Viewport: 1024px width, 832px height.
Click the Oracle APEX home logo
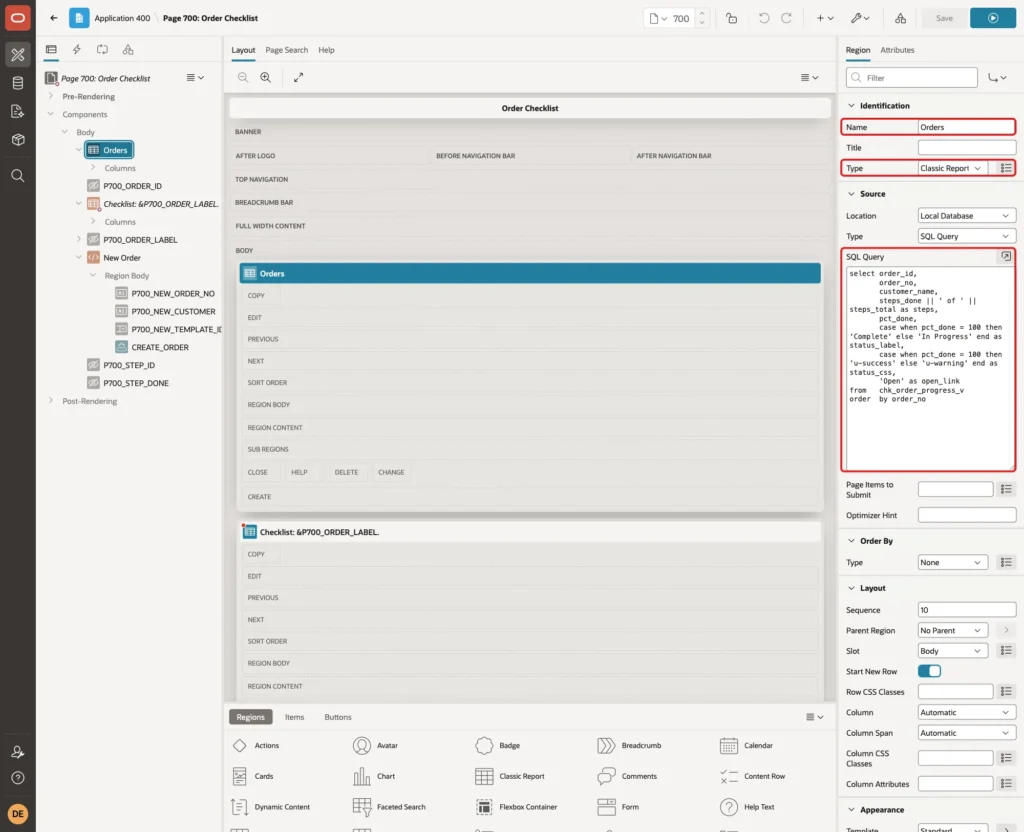click(18, 18)
